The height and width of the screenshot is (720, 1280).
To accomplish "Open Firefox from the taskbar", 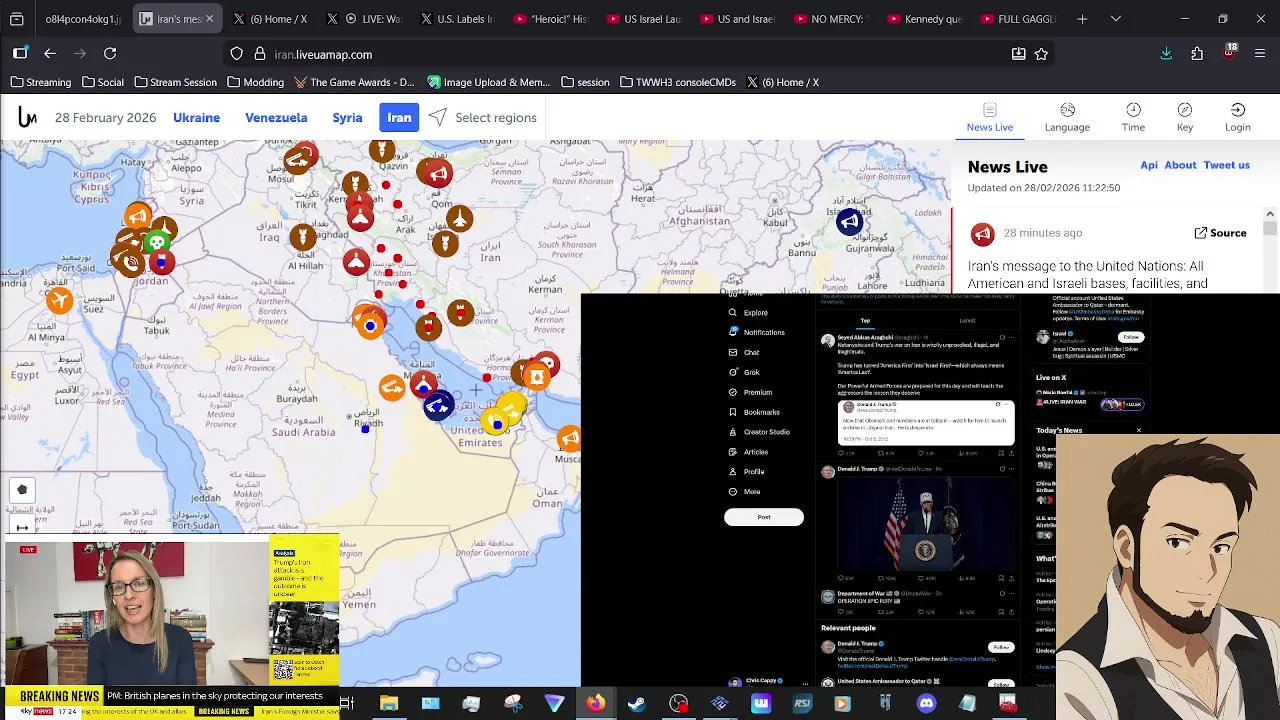I will [595, 703].
